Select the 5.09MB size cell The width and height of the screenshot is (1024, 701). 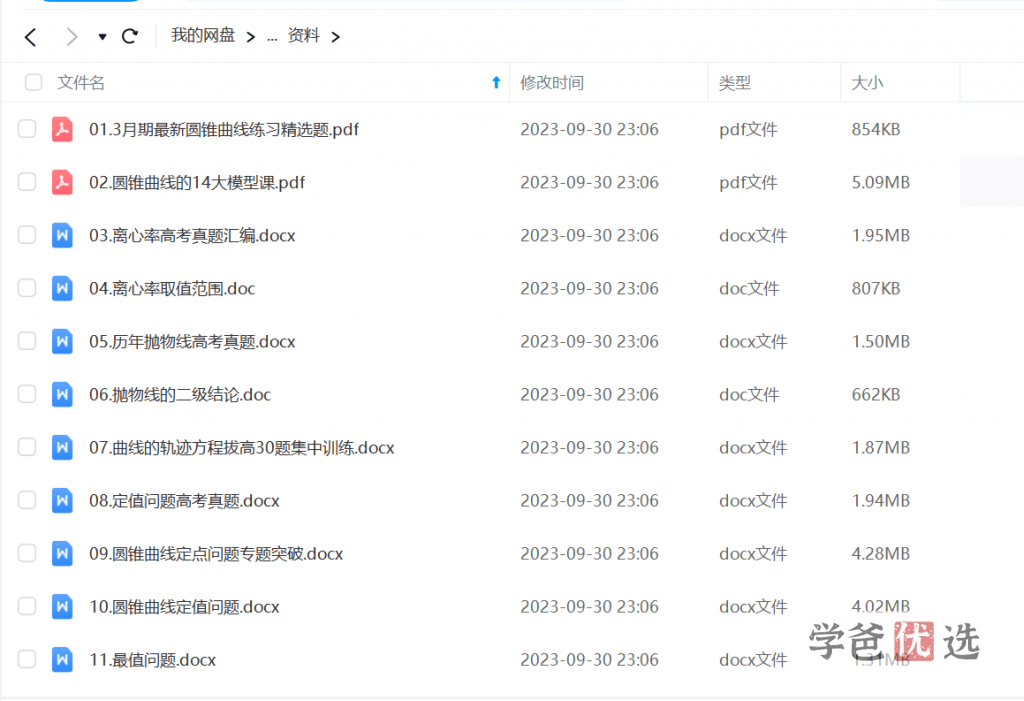click(x=880, y=182)
